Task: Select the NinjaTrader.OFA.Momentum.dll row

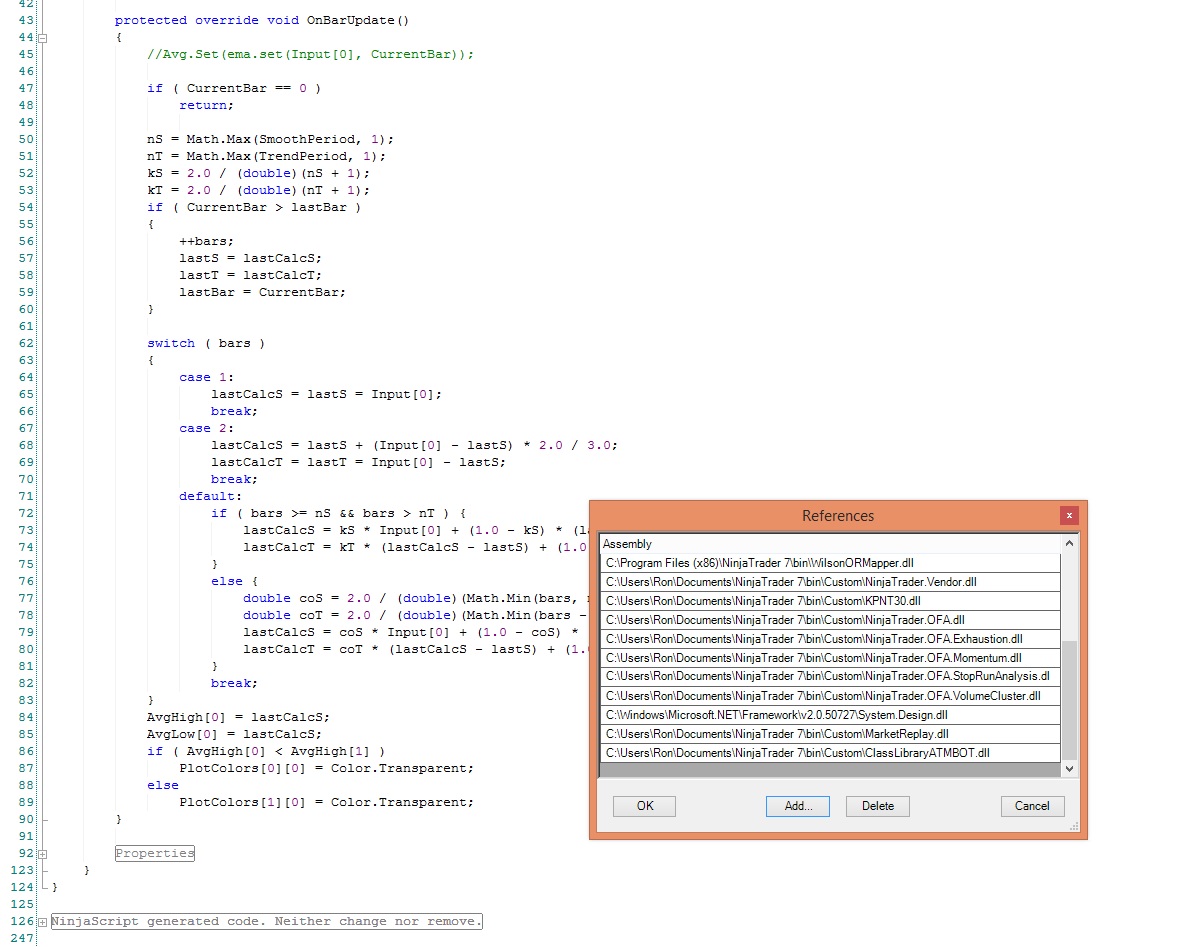Action: (829, 658)
